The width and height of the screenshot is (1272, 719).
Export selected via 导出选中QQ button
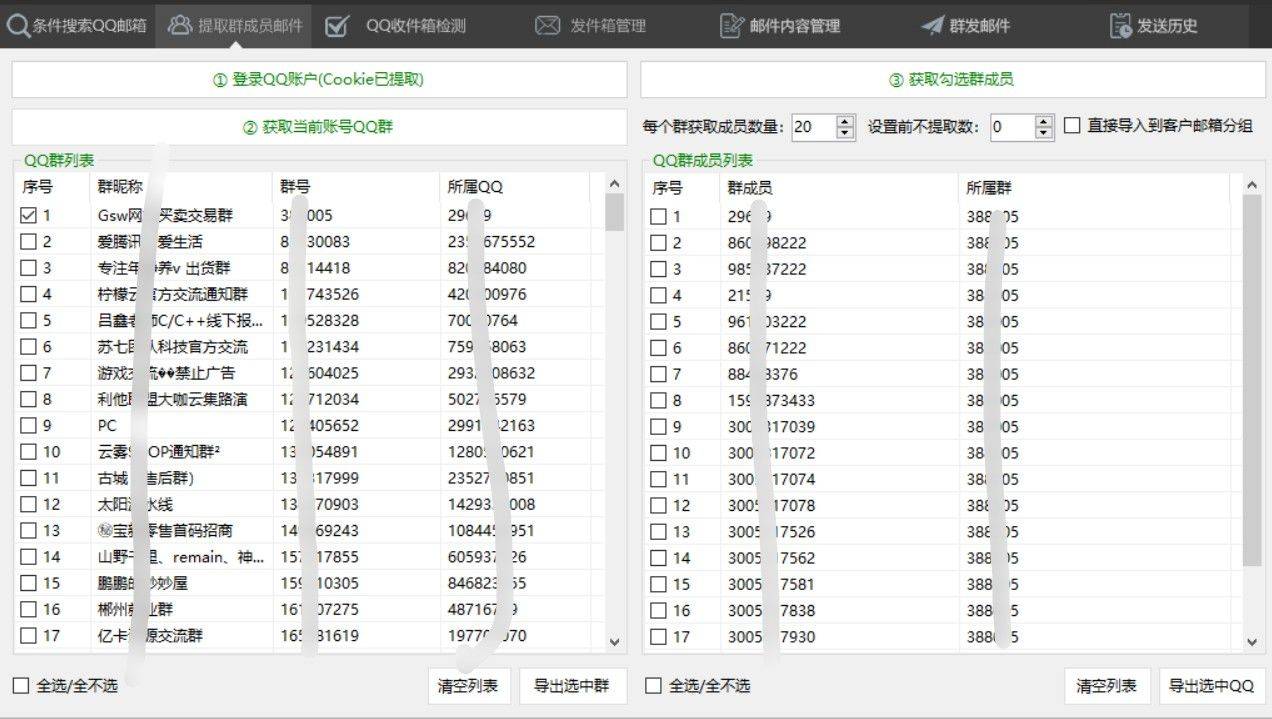[x=1211, y=686]
